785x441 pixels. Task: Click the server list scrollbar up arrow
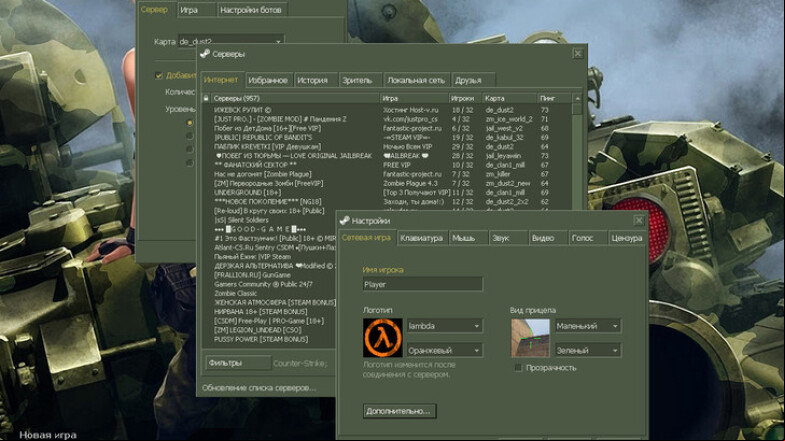click(577, 99)
